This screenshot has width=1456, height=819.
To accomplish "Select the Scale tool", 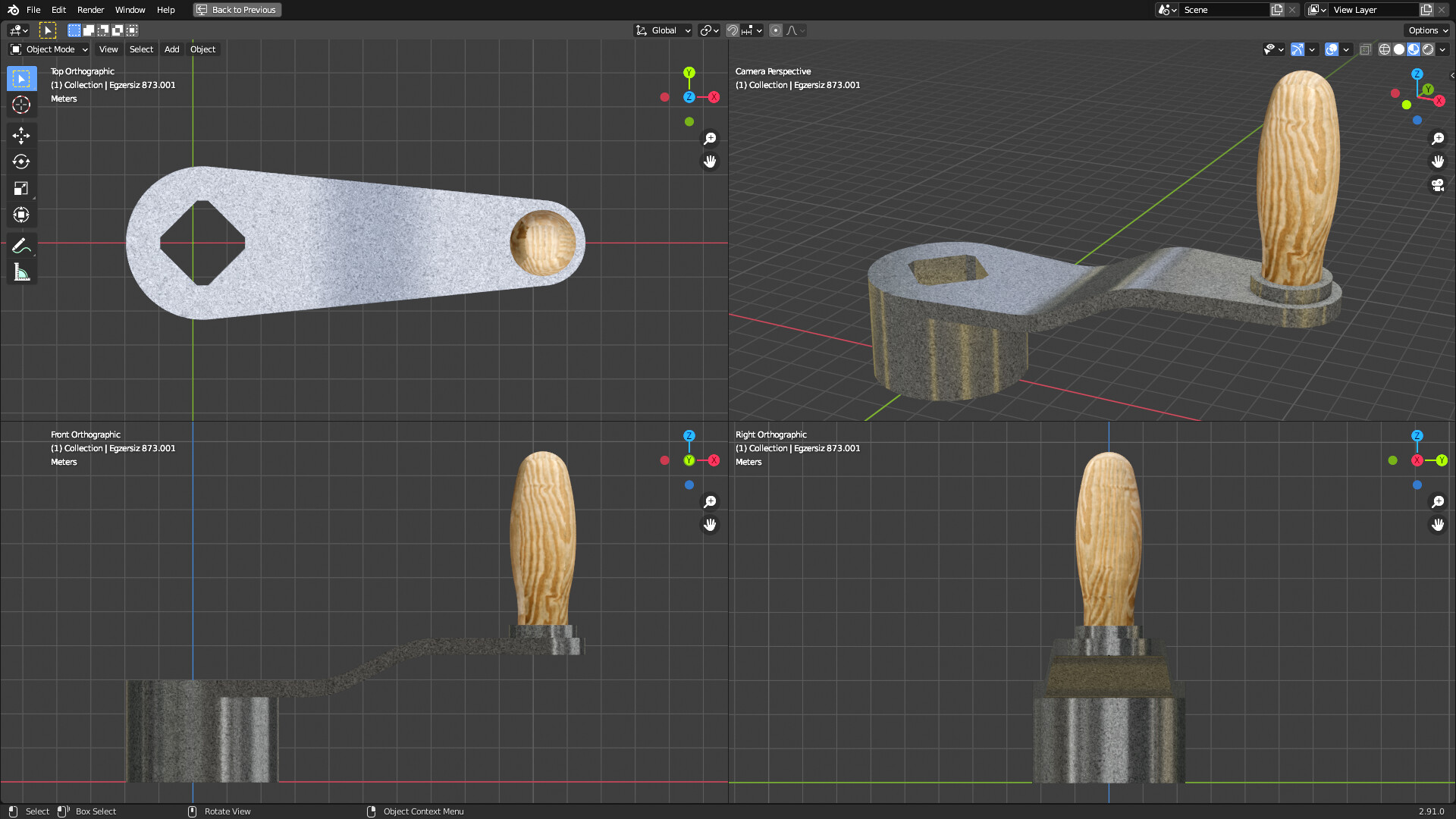I will click(x=20, y=188).
